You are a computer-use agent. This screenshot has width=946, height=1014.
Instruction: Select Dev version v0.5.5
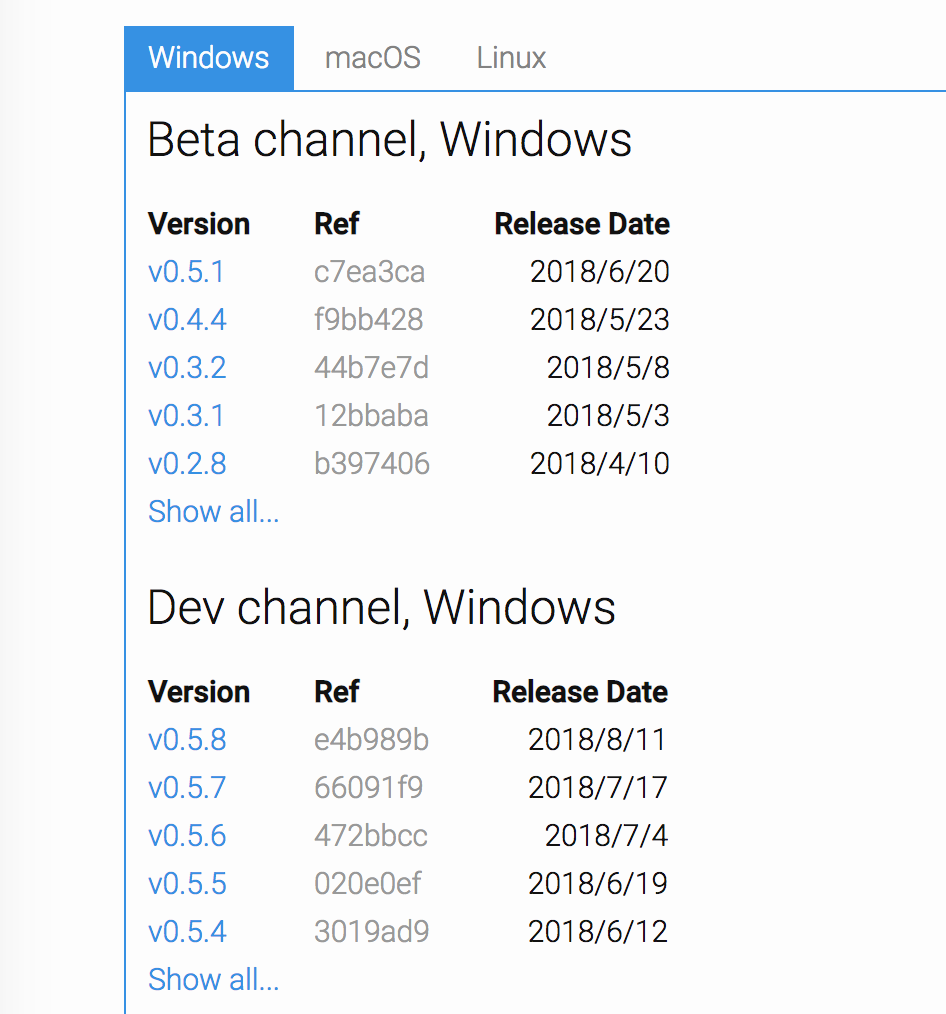pyautogui.click(x=187, y=884)
